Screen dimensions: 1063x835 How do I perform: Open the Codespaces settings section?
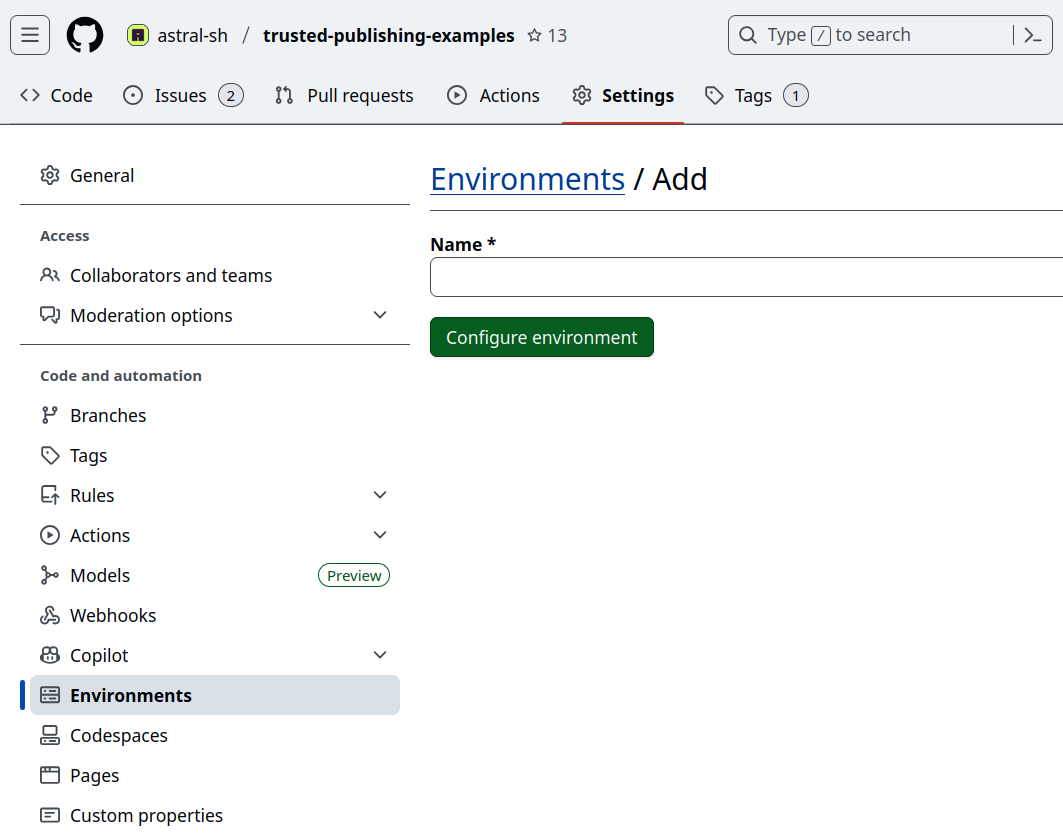point(120,735)
